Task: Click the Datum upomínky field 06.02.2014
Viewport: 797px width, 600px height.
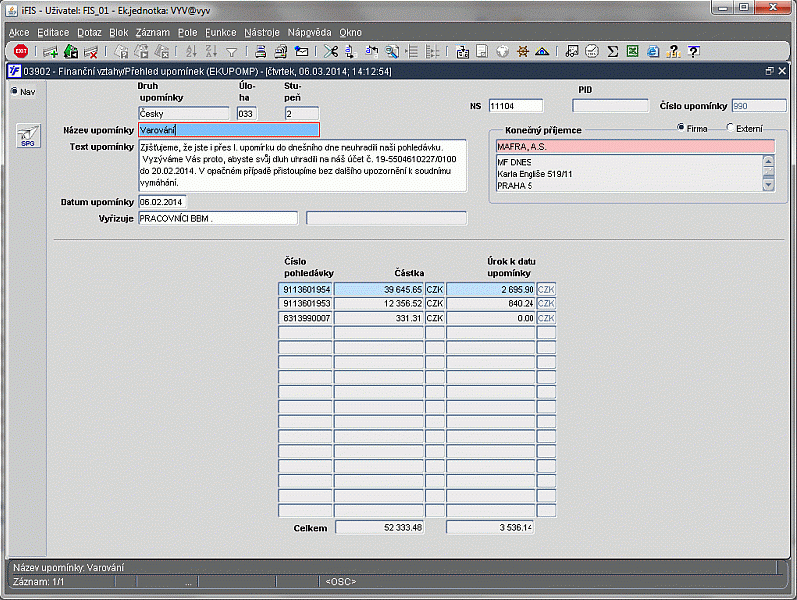Action: 162,202
